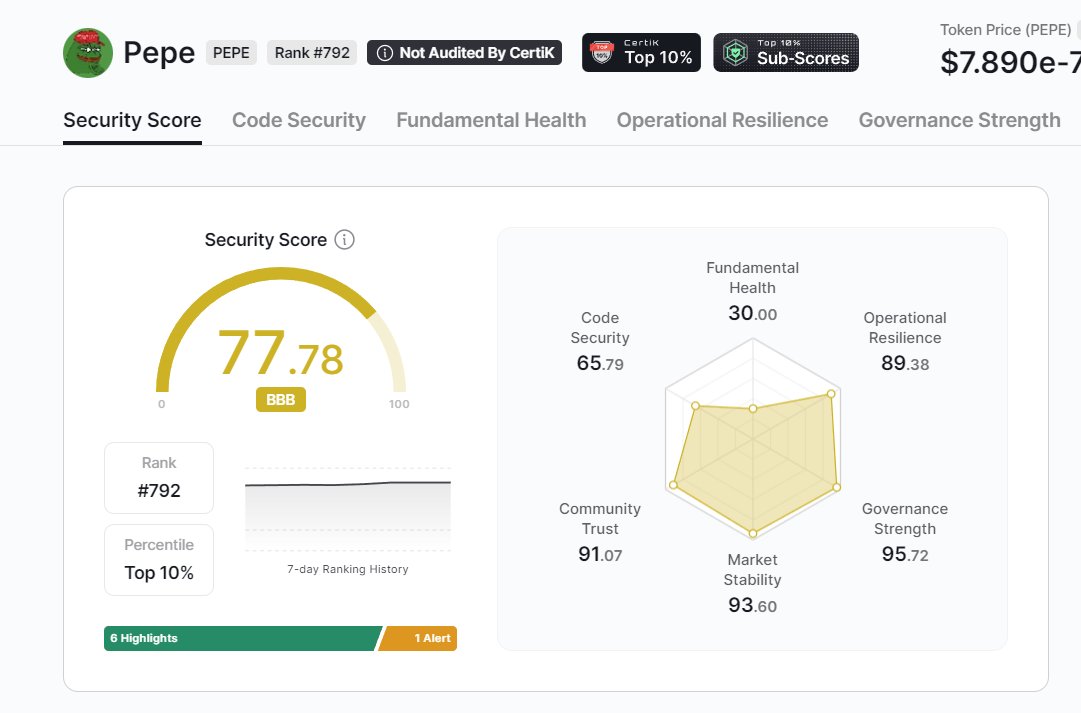Select the Governance Strength tab
Screen dimensions: 1081x713
959,120
